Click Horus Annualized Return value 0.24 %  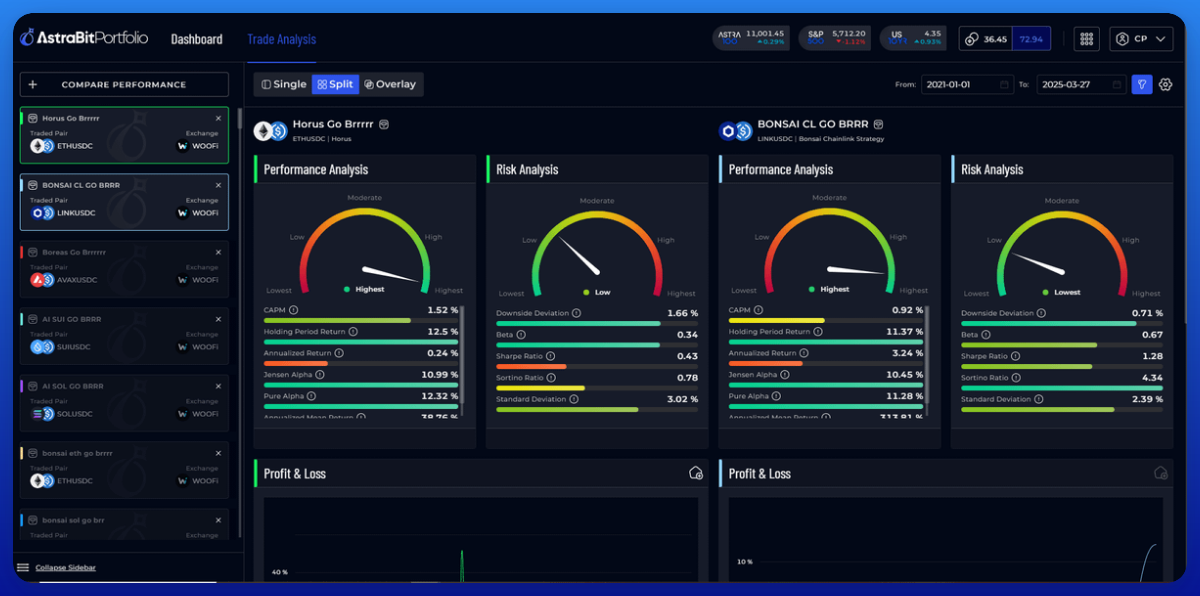(x=442, y=353)
